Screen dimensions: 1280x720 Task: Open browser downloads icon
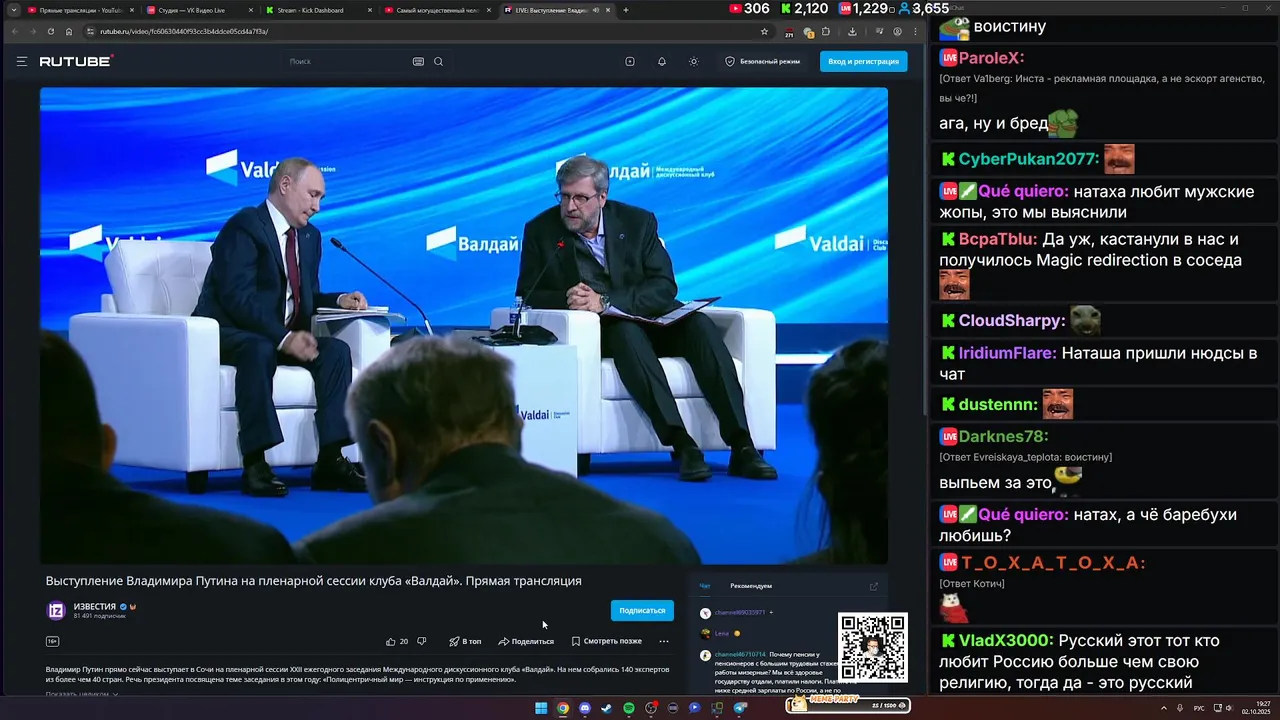(x=851, y=31)
